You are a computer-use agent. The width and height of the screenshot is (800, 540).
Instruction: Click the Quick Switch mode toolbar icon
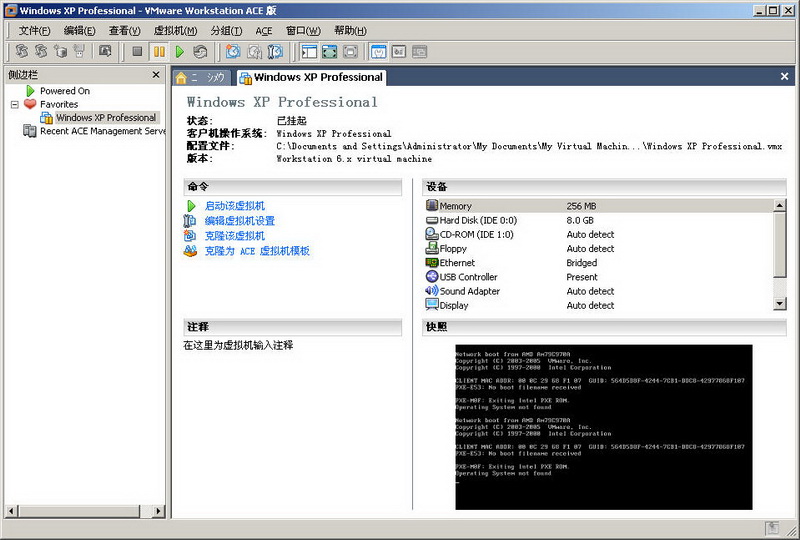(351, 52)
